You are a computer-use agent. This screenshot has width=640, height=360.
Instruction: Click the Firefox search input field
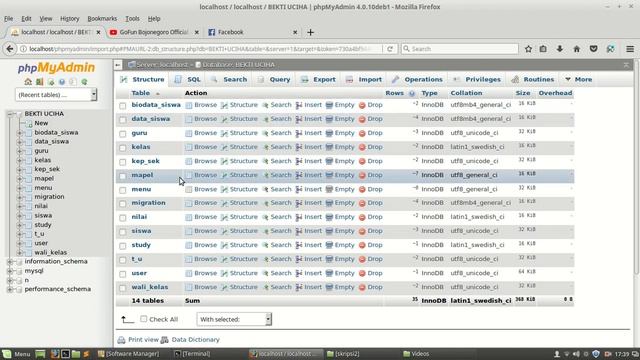point(460,49)
